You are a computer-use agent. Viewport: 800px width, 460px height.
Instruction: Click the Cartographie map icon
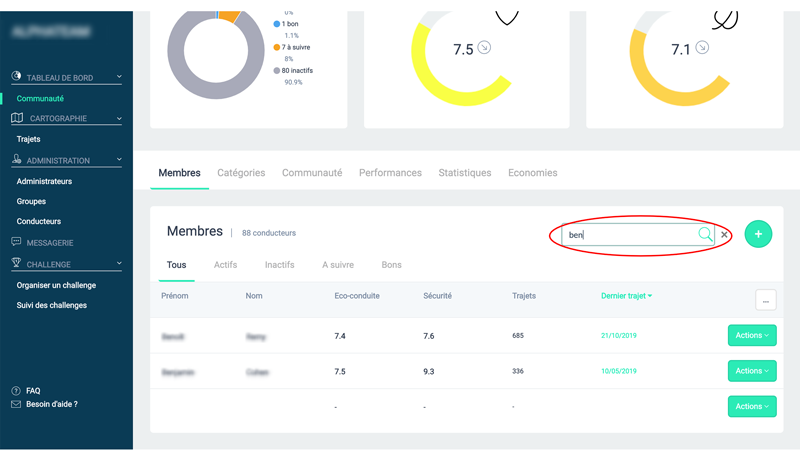(x=17, y=118)
